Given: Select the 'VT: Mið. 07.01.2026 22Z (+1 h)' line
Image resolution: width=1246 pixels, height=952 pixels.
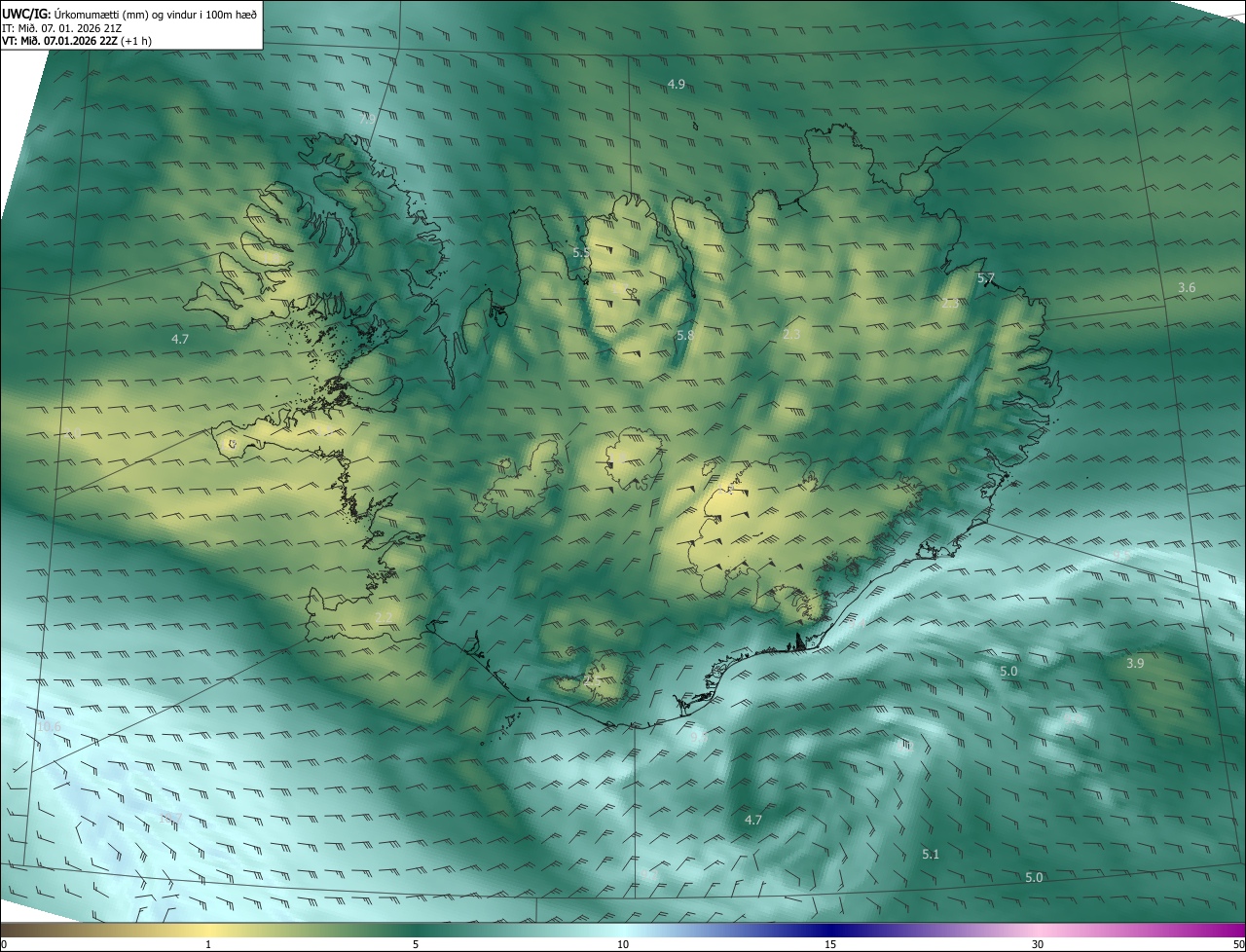Looking at the screenshot, I should tap(76, 41).
